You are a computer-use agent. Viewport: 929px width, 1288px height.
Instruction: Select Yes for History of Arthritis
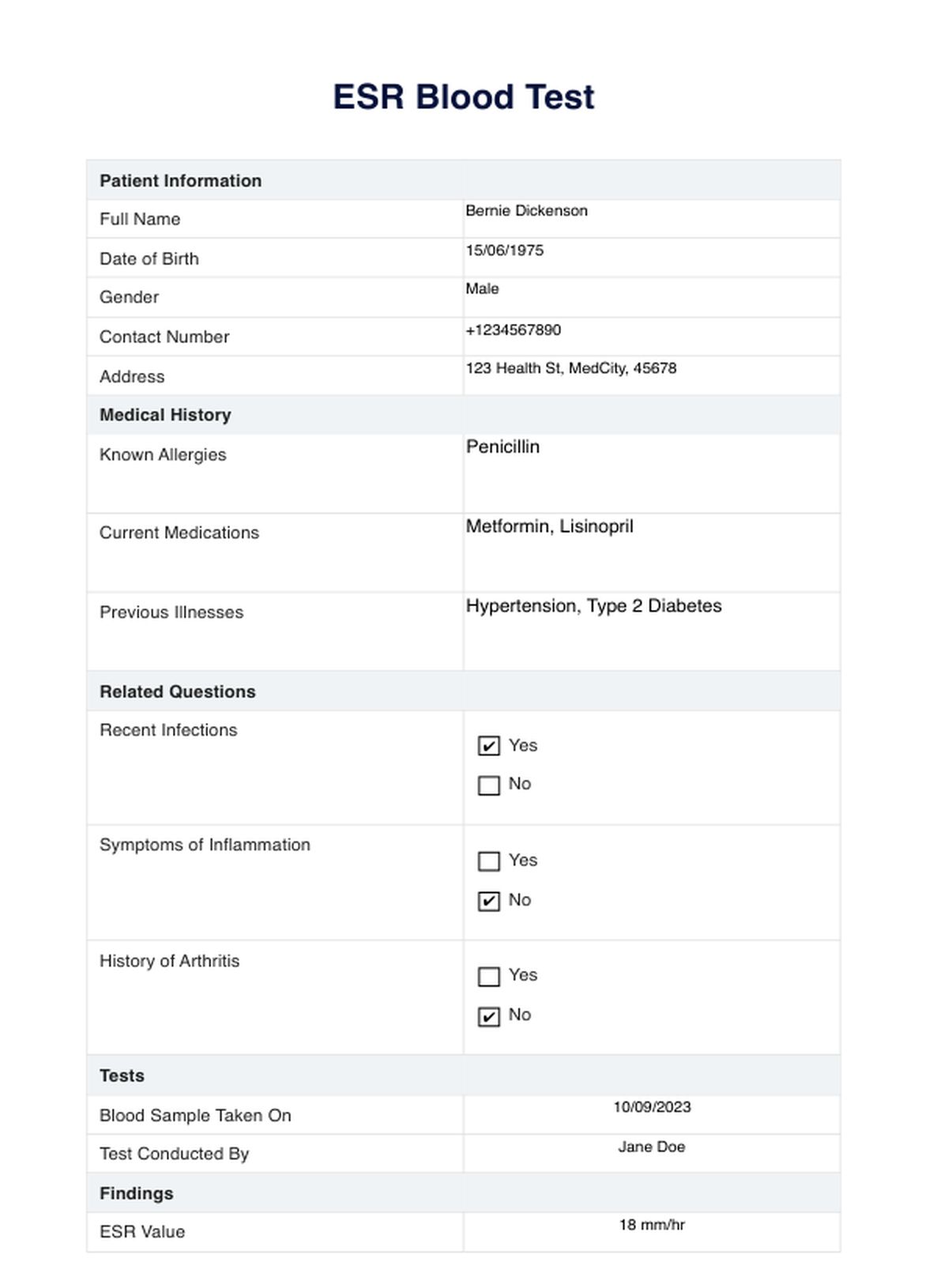(x=489, y=977)
